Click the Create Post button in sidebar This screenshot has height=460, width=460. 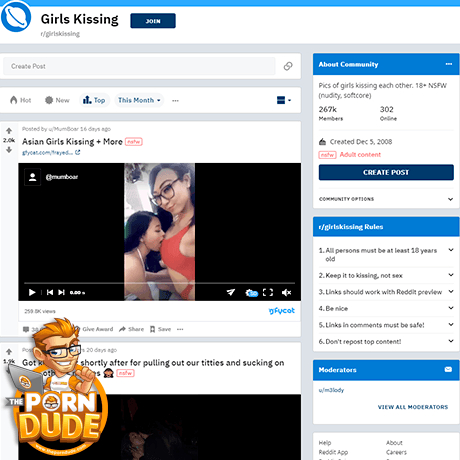[386, 172]
